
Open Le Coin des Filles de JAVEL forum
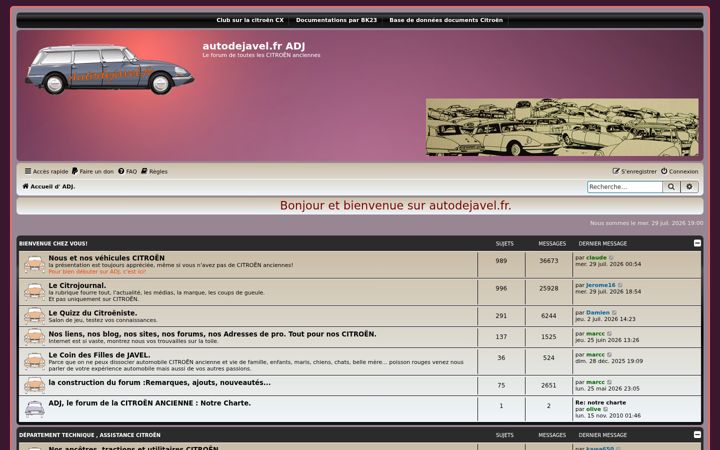pos(99,355)
